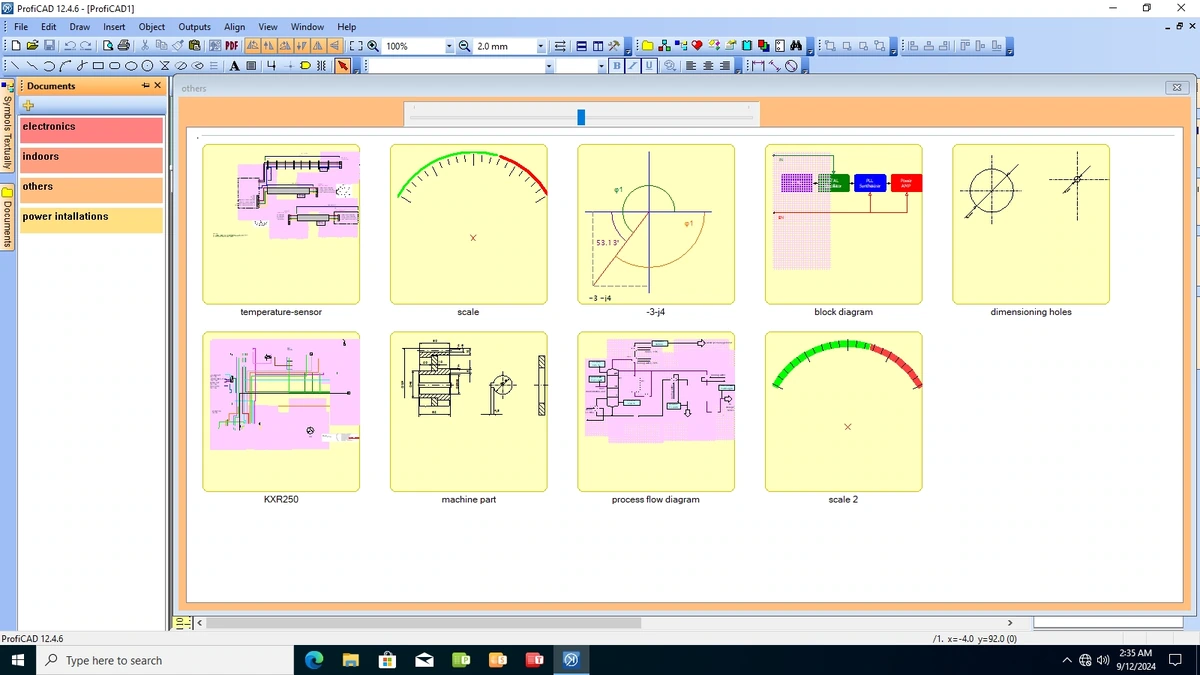Viewport: 1200px width, 675px height.
Task: Select the electronics documents category
Action: tap(91, 130)
